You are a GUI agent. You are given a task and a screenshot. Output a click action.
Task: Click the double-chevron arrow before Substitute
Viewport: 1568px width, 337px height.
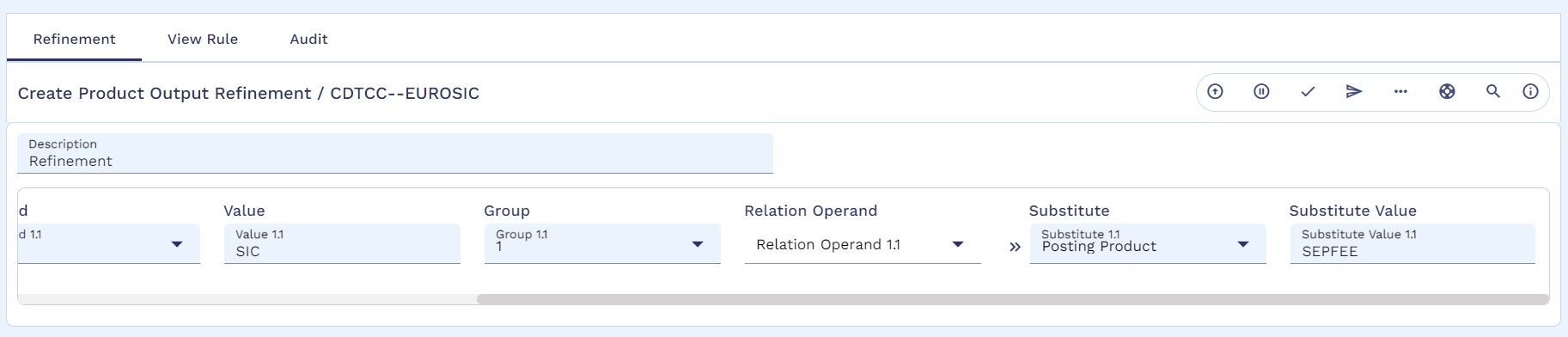pos(1015,247)
